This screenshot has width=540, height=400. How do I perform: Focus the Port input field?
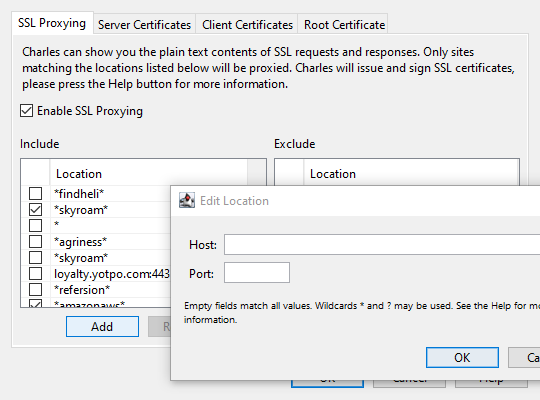(x=257, y=273)
